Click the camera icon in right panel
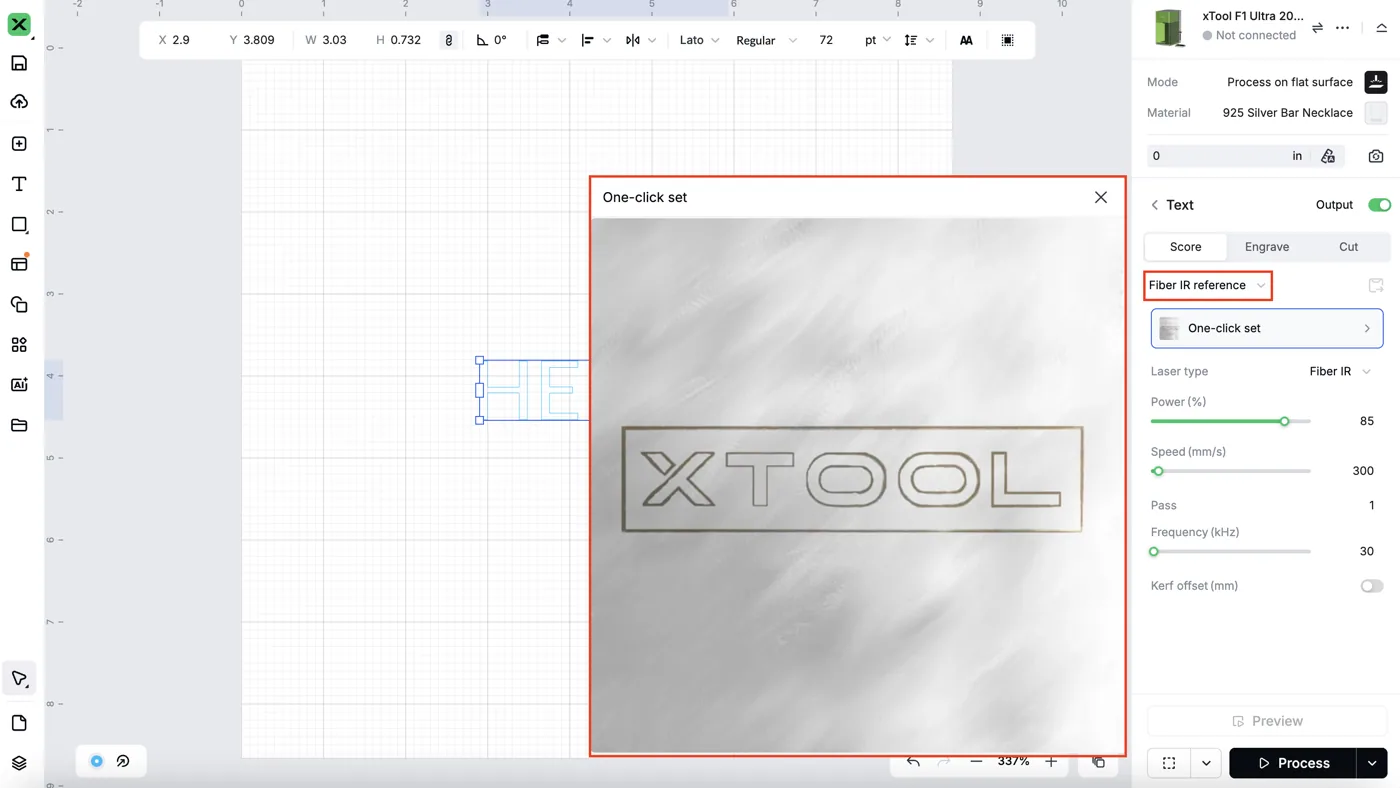 click(1376, 156)
